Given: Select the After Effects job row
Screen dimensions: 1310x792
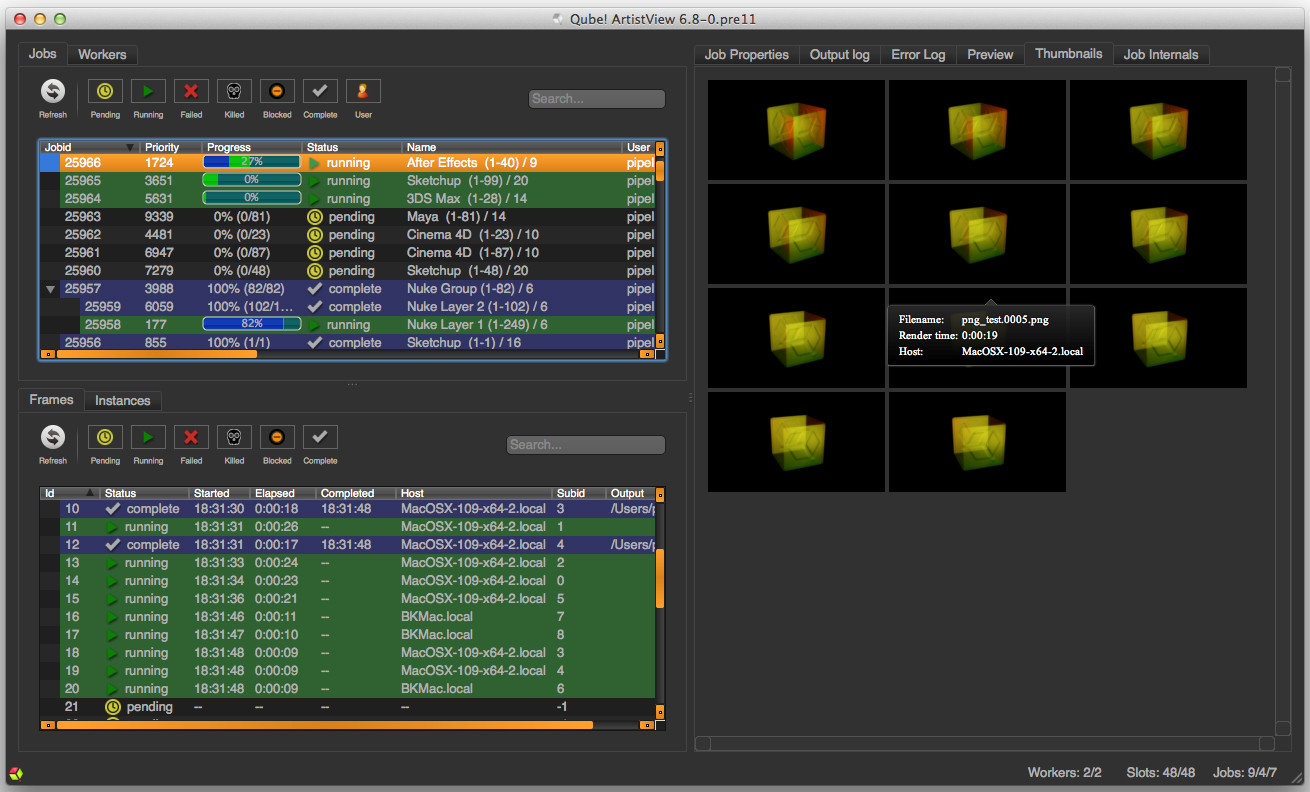Looking at the screenshot, I should 470,163.
